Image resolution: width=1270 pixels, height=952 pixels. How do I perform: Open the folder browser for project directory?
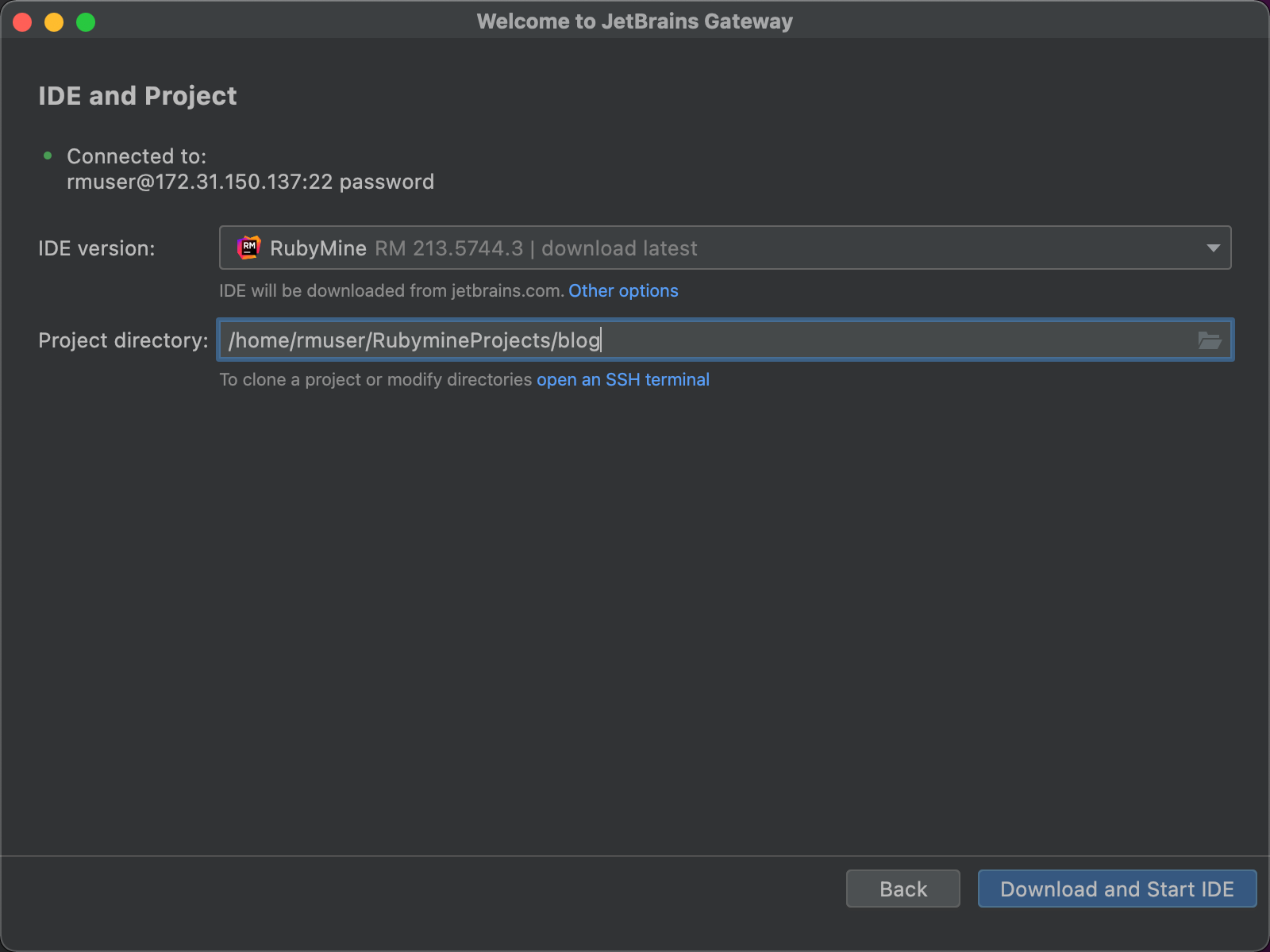1209,340
